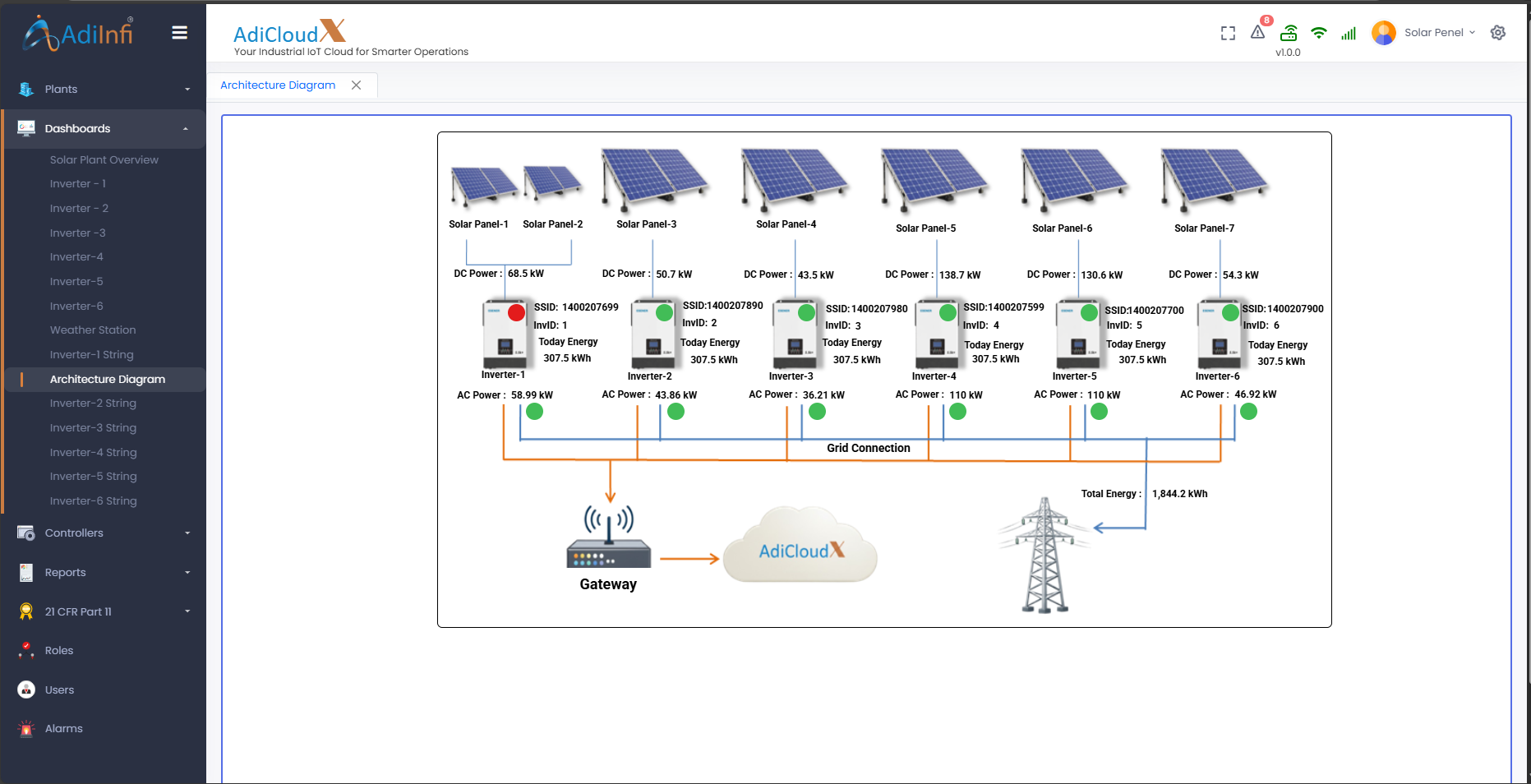Open the settings gear icon
The height and width of the screenshot is (784, 1531).
tap(1498, 33)
